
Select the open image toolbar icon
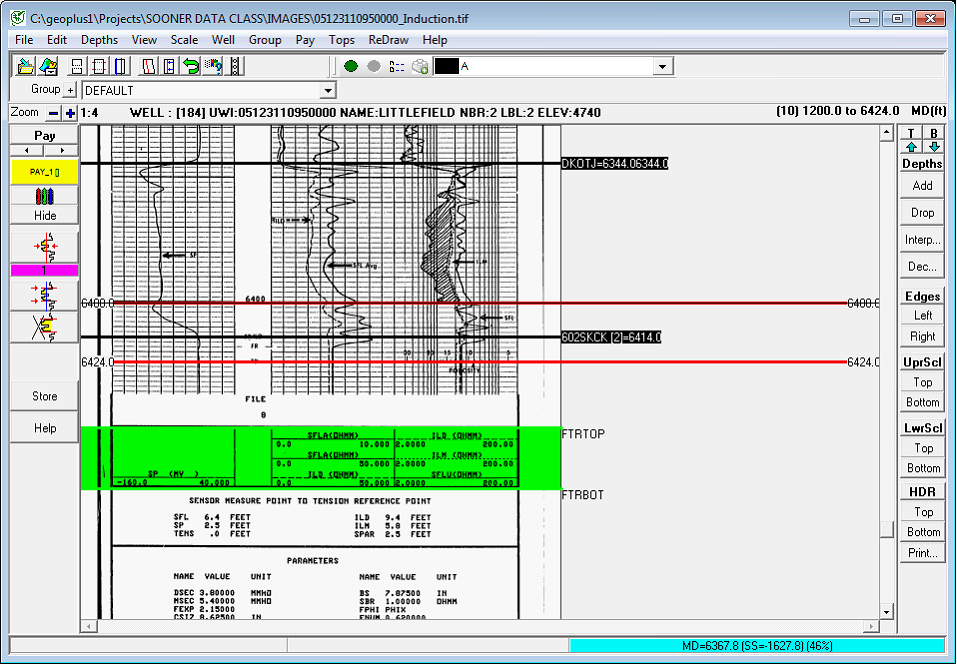point(24,66)
